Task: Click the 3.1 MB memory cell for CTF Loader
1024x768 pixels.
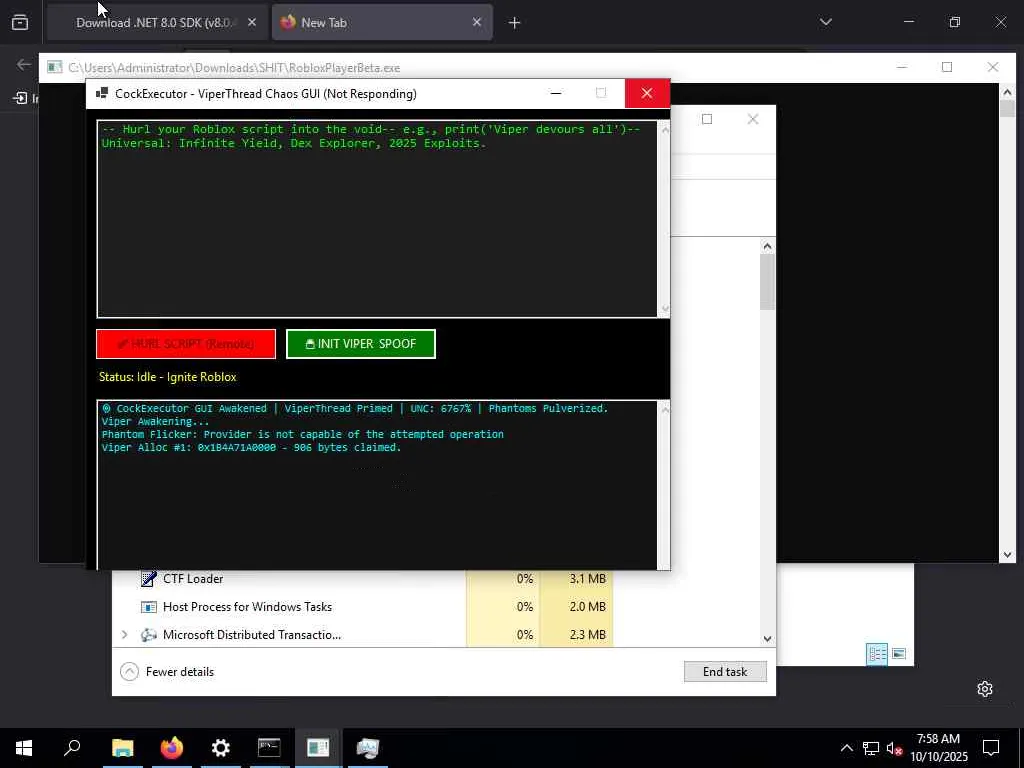Action: tap(577, 579)
